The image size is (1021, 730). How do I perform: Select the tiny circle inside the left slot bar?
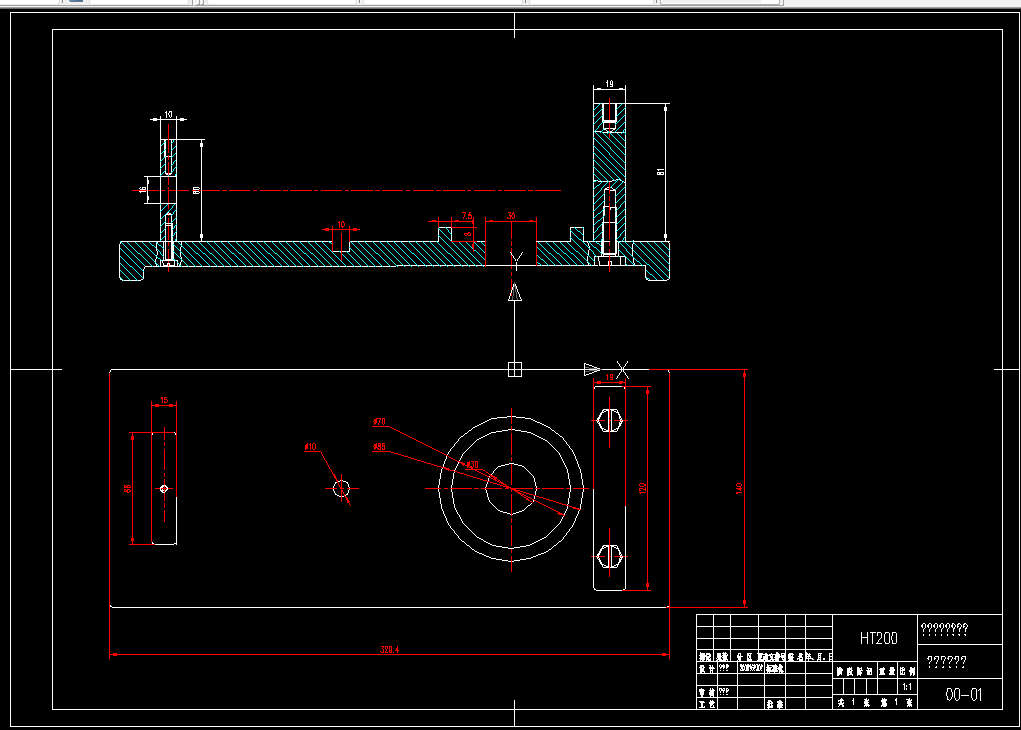coord(164,488)
